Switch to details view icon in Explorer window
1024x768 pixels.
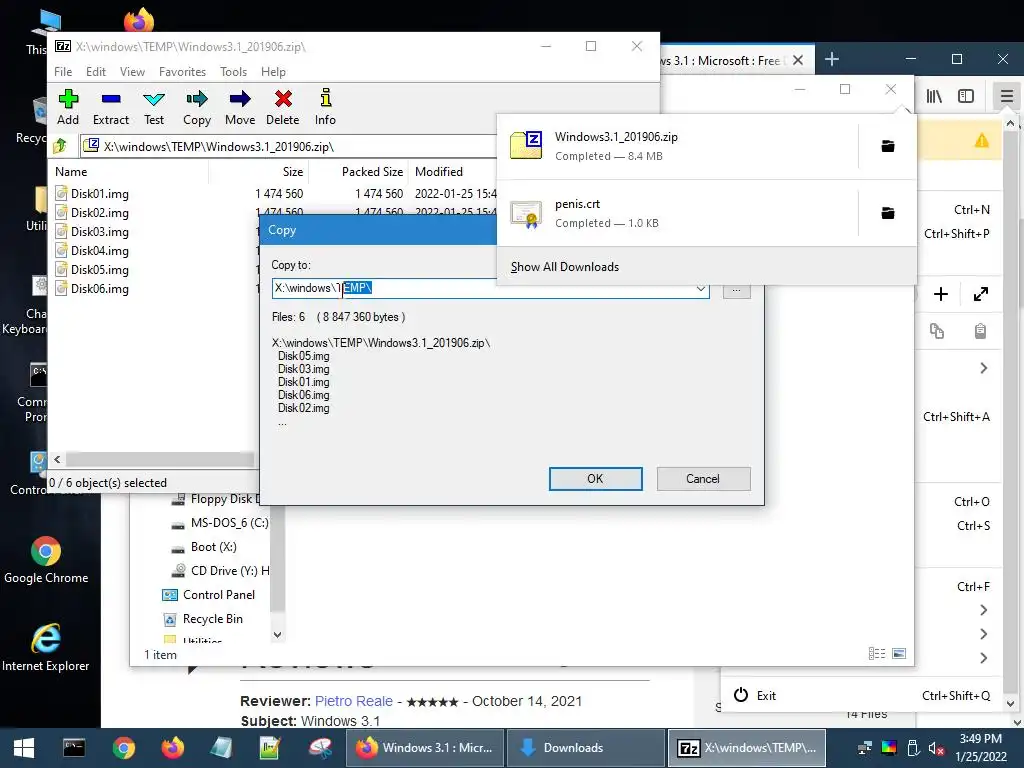[877, 654]
